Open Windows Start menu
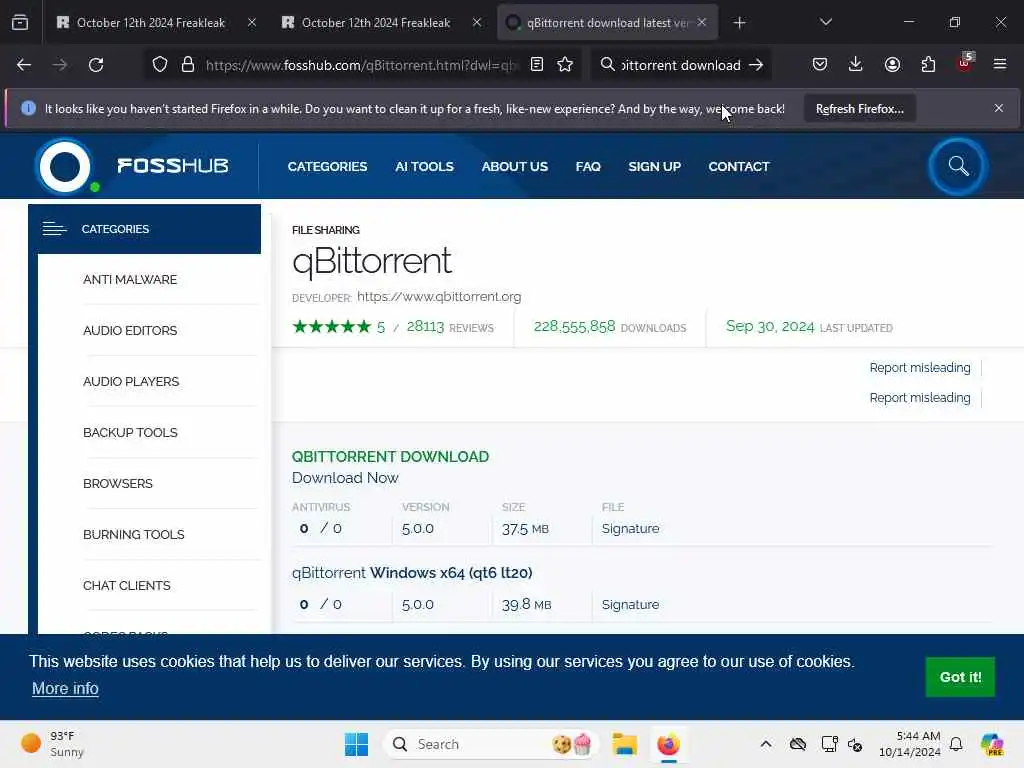 tap(357, 744)
